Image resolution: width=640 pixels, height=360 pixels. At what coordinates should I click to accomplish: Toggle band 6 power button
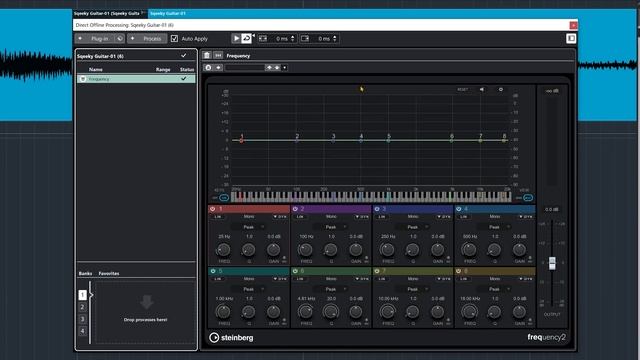click(x=295, y=271)
